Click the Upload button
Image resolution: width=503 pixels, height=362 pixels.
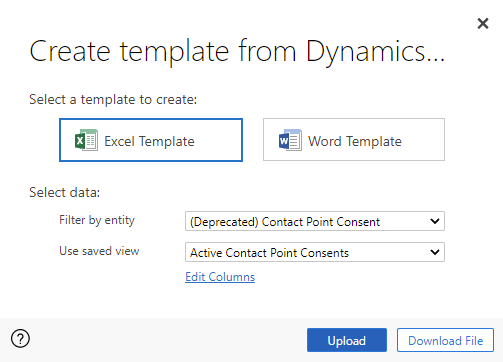tap(347, 340)
